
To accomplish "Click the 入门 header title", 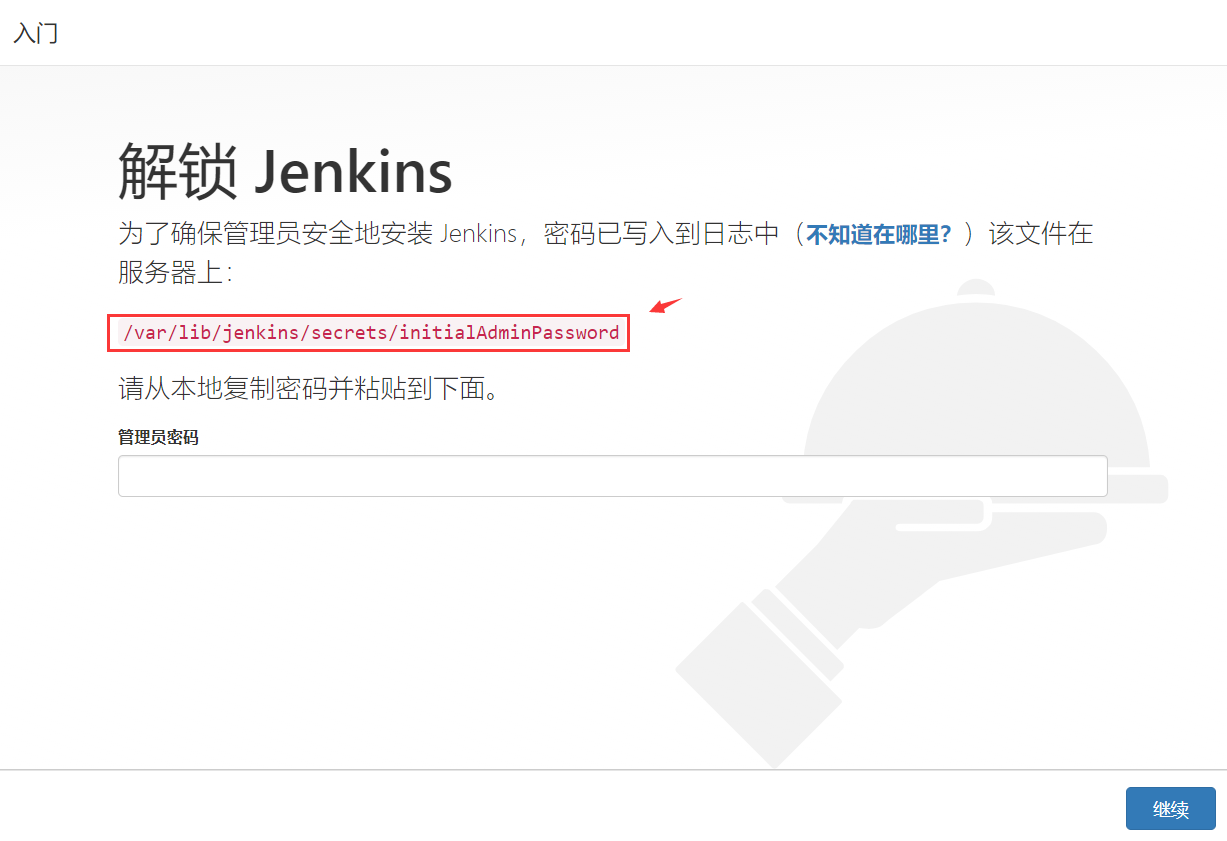I will (36, 33).
